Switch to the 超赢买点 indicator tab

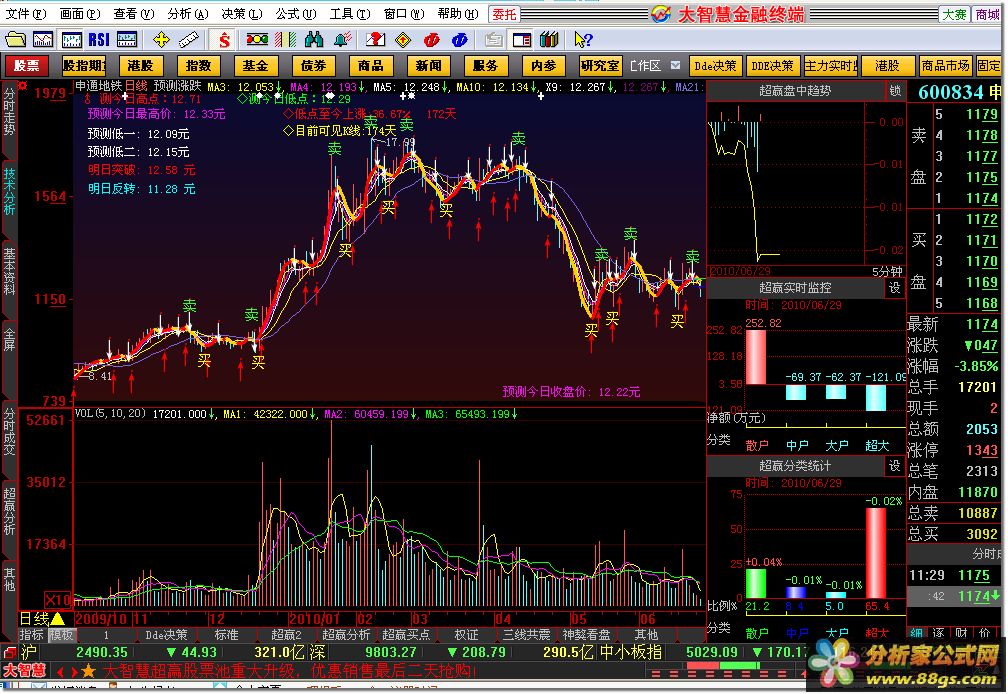click(x=405, y=635)
